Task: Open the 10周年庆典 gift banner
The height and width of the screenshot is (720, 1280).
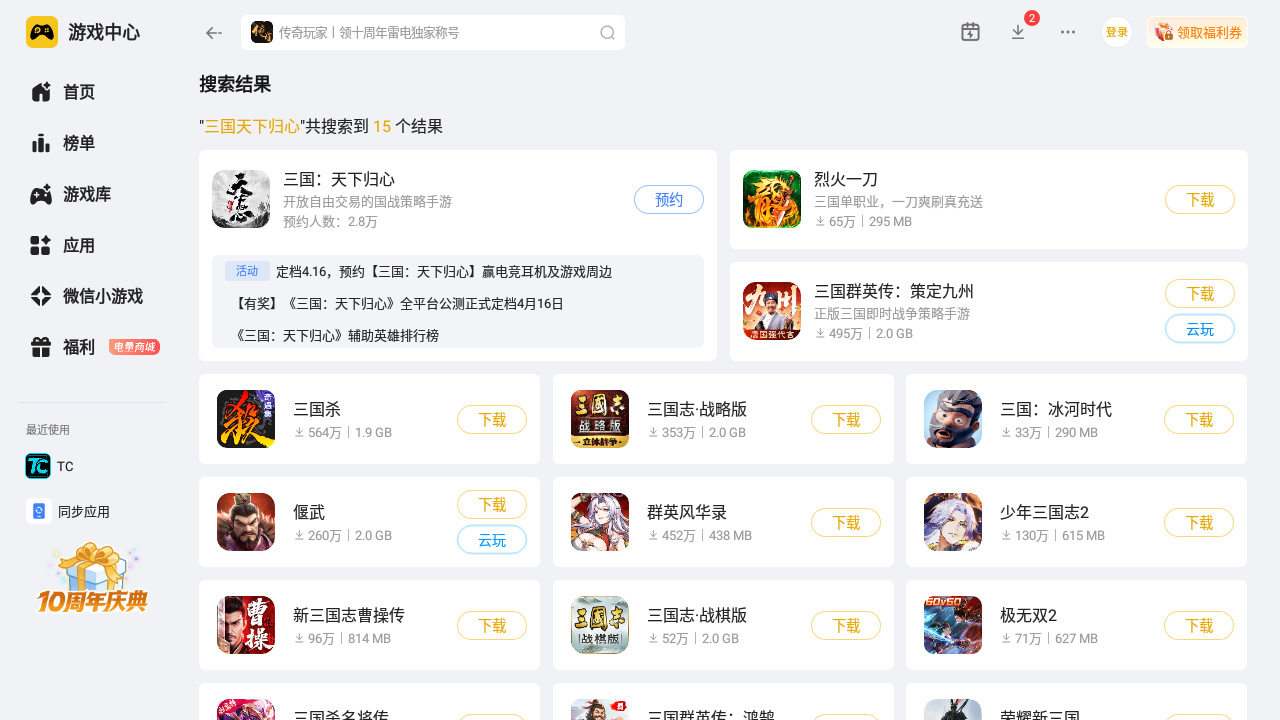Action: pyautogui.click(x=93, y=578)
